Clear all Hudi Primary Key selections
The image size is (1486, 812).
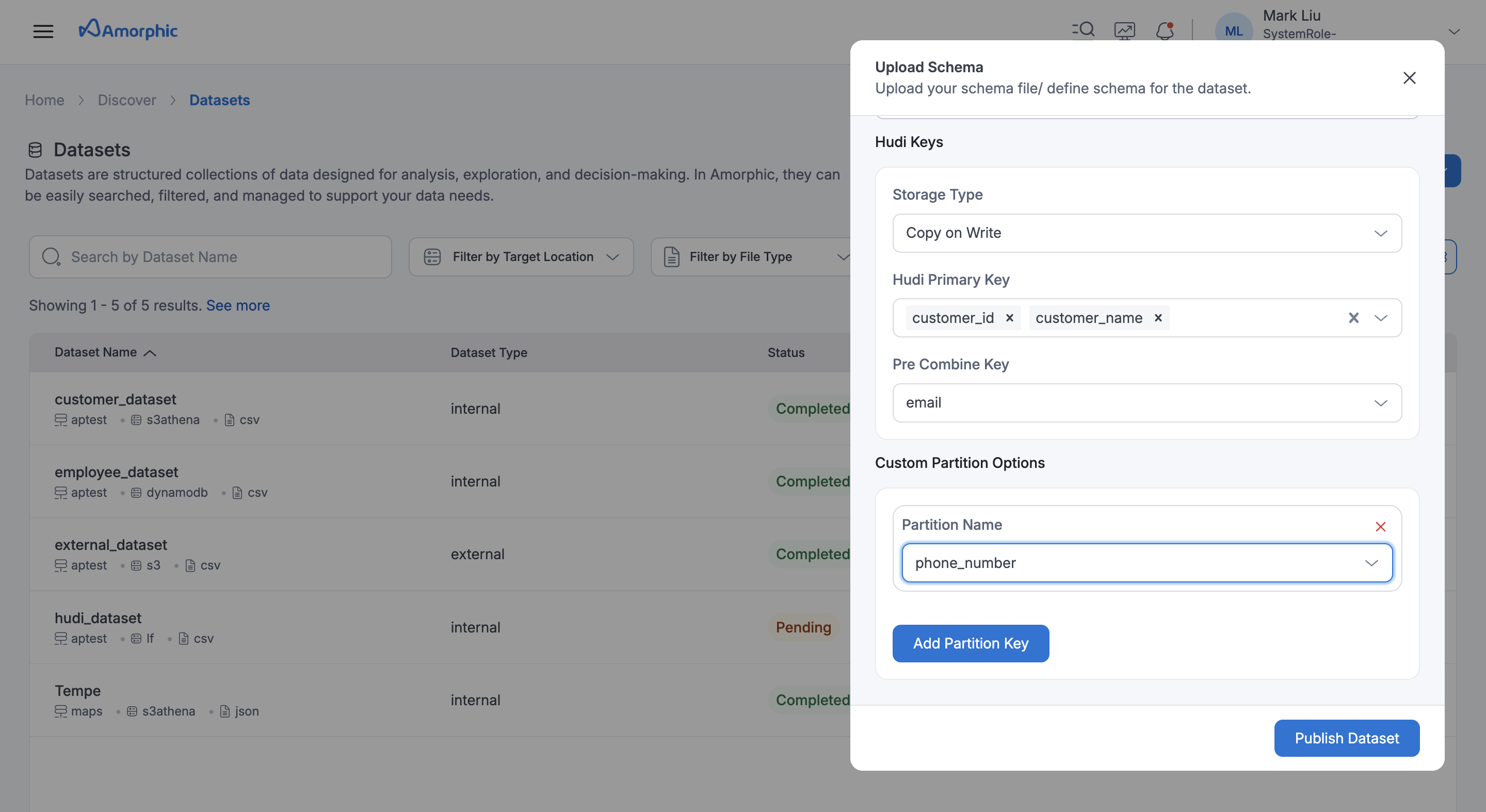tap(1354, 317)
